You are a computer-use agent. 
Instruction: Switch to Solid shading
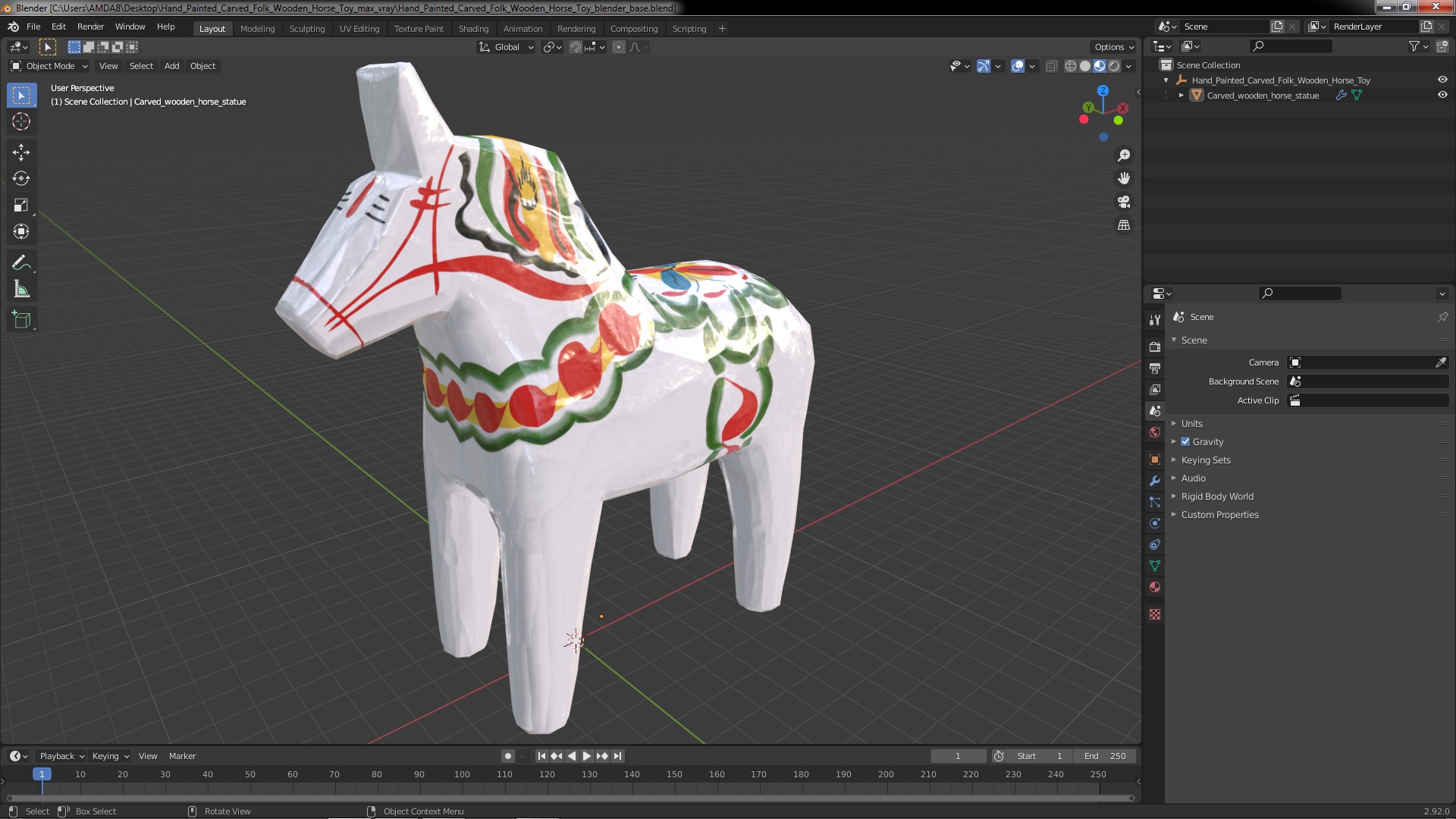[x=1085, y=67]
